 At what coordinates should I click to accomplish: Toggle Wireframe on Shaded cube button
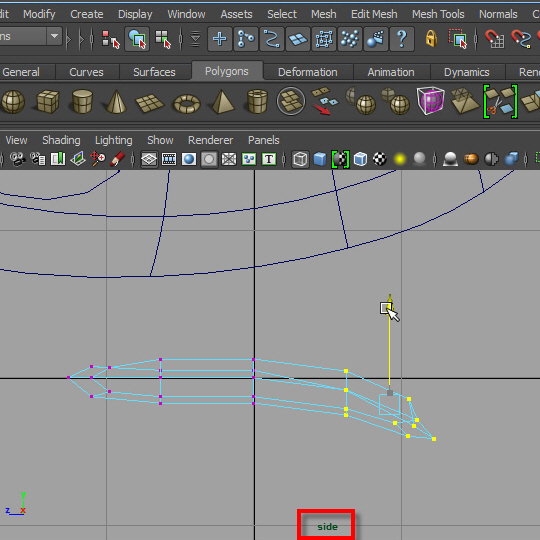point(360,159)
